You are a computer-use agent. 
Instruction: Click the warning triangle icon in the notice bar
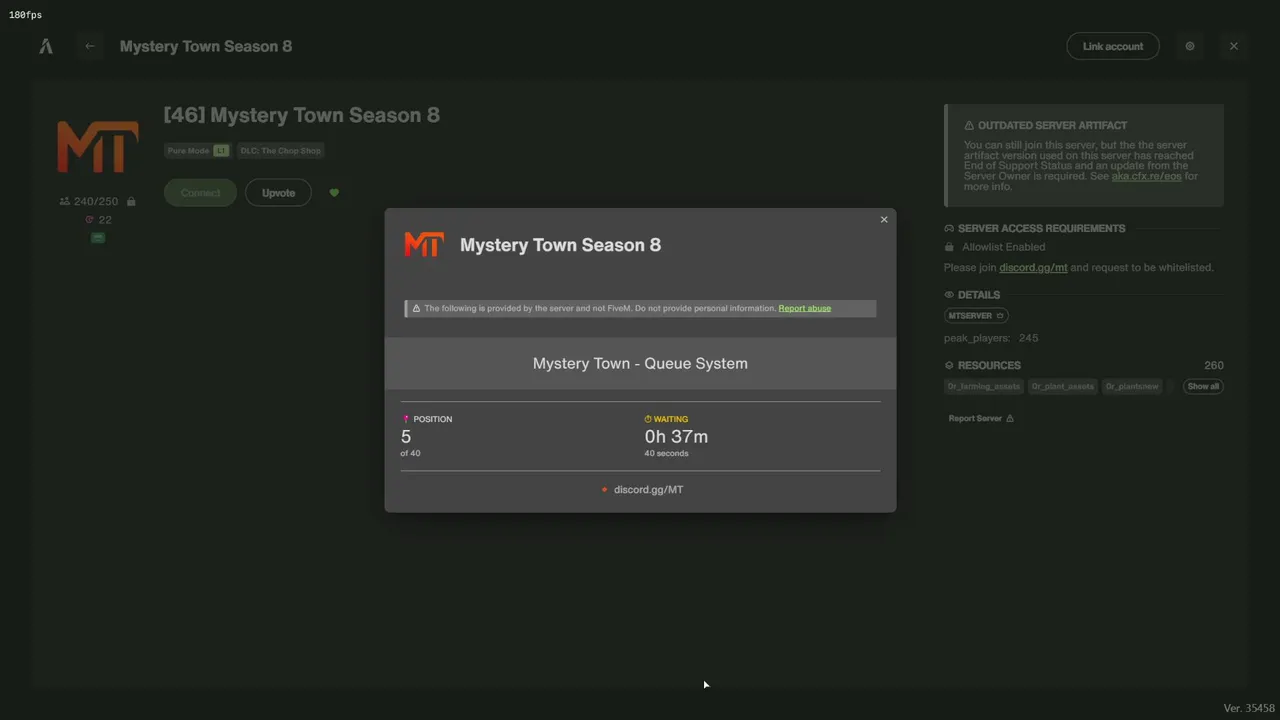pyautogui.click(x=416, y=308)
